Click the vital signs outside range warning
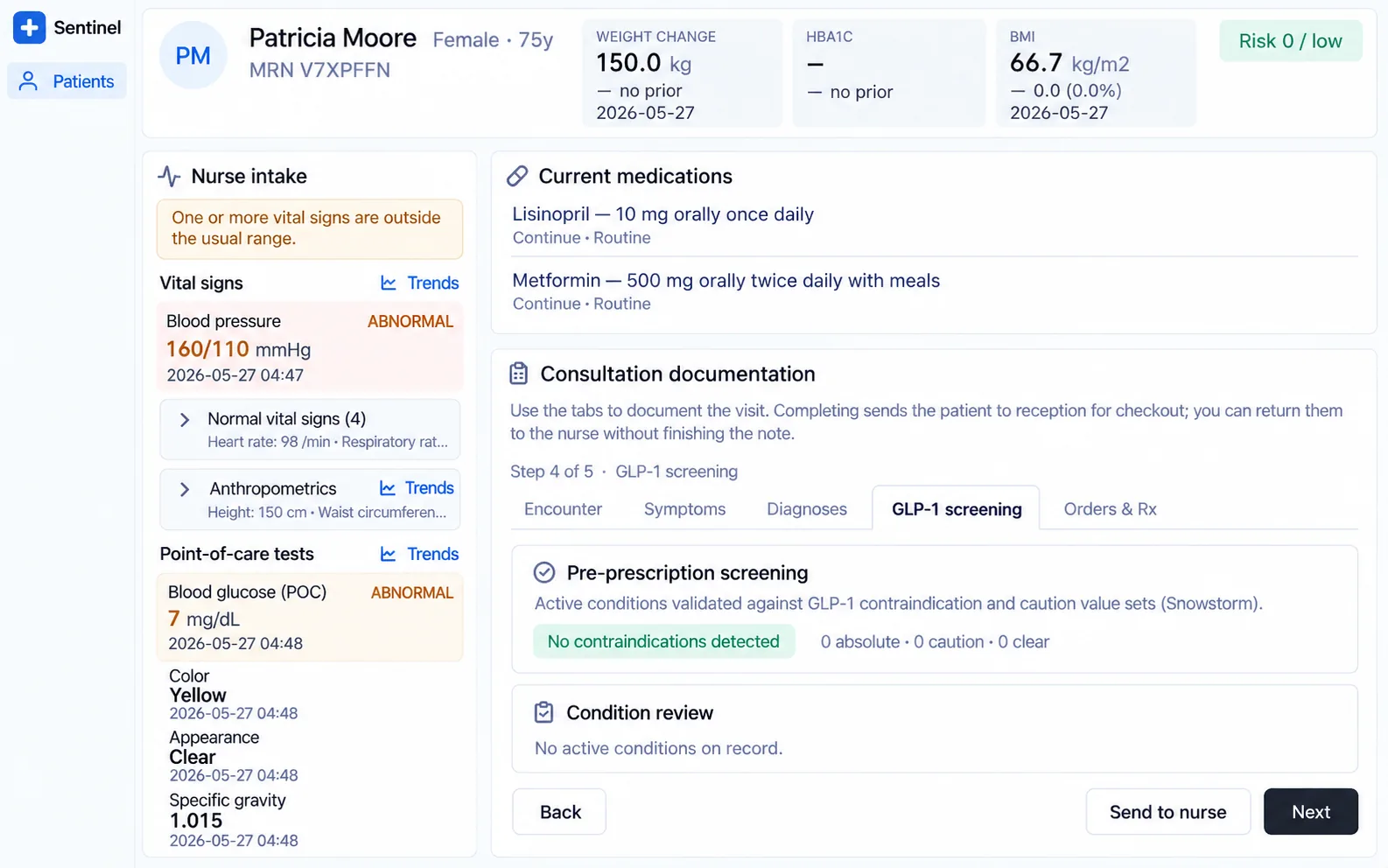Image resolution: width=1388 pixels, height=868 pixels. [310, 229]
